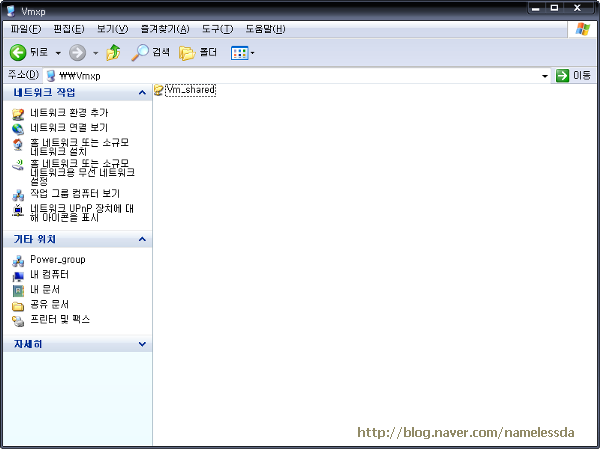
Task: Click the network setup wizard icon (홈 네트워크 설치)
Action: click(18, 145)
